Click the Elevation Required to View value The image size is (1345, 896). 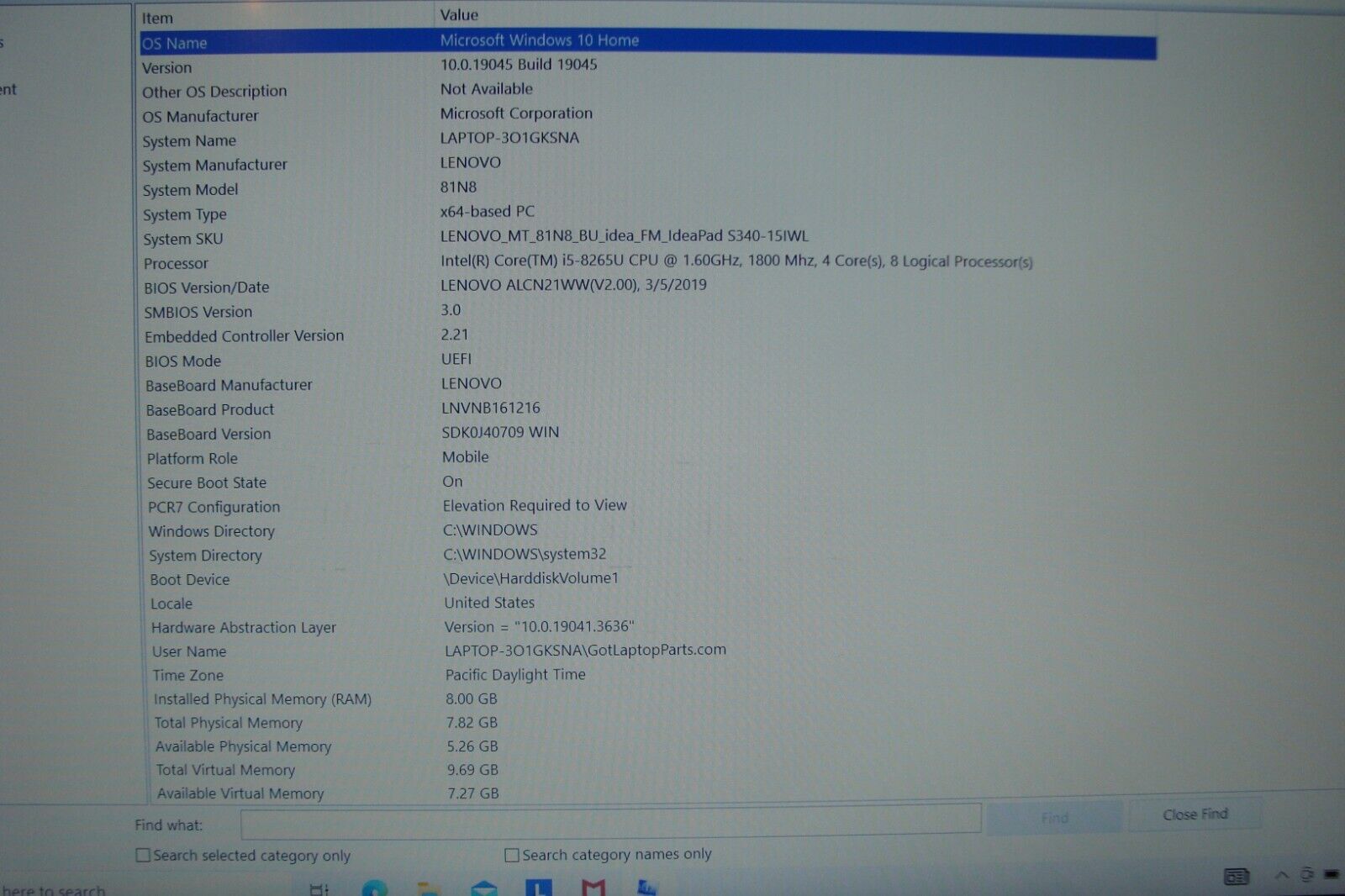(x=535, y=505)
